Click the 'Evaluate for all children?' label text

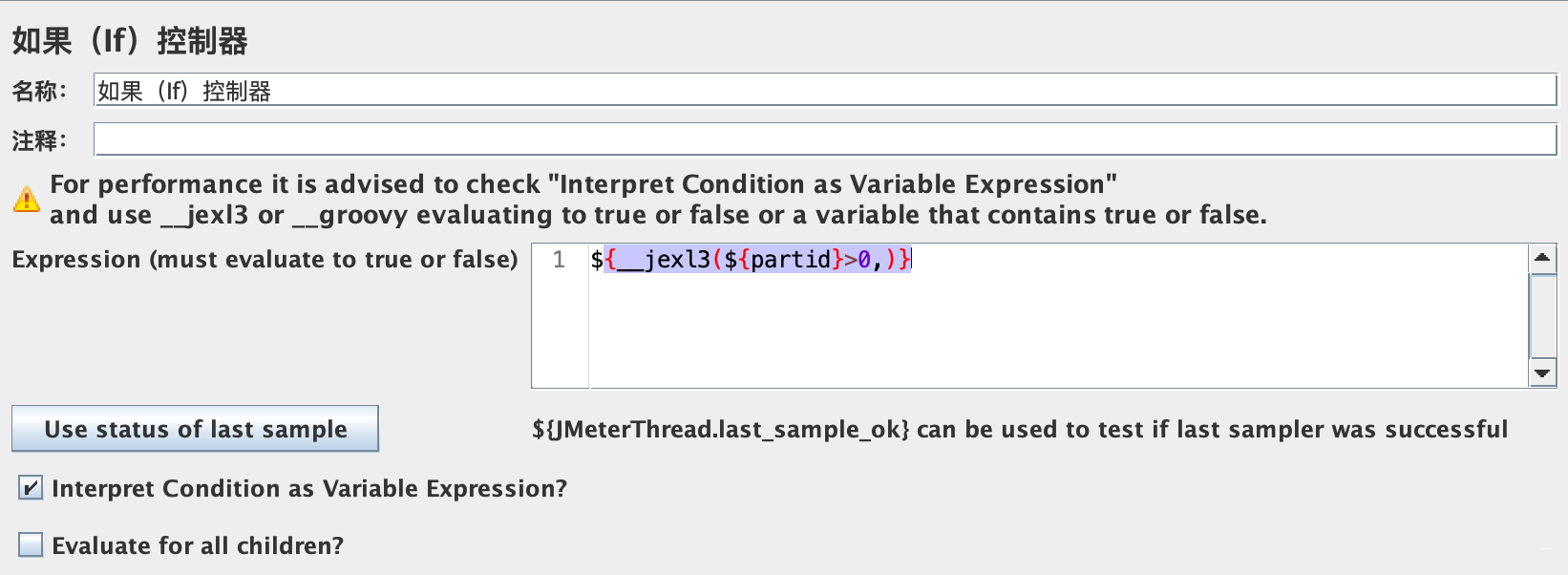pos(198,545)
